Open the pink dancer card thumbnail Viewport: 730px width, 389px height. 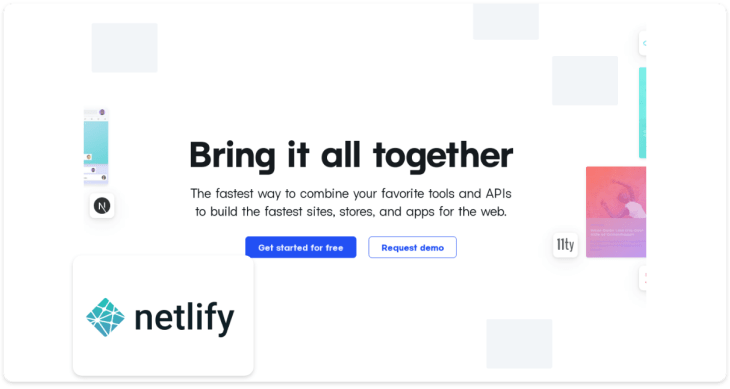tap(616, 212)
